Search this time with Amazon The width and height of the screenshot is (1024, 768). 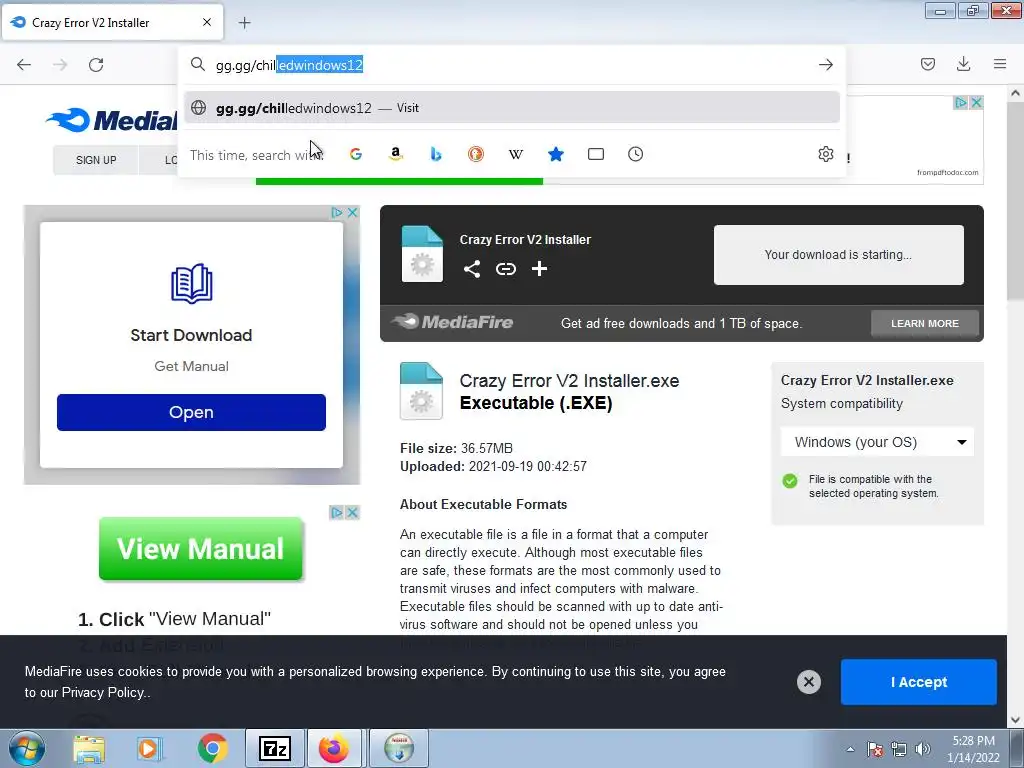[396, 154]
